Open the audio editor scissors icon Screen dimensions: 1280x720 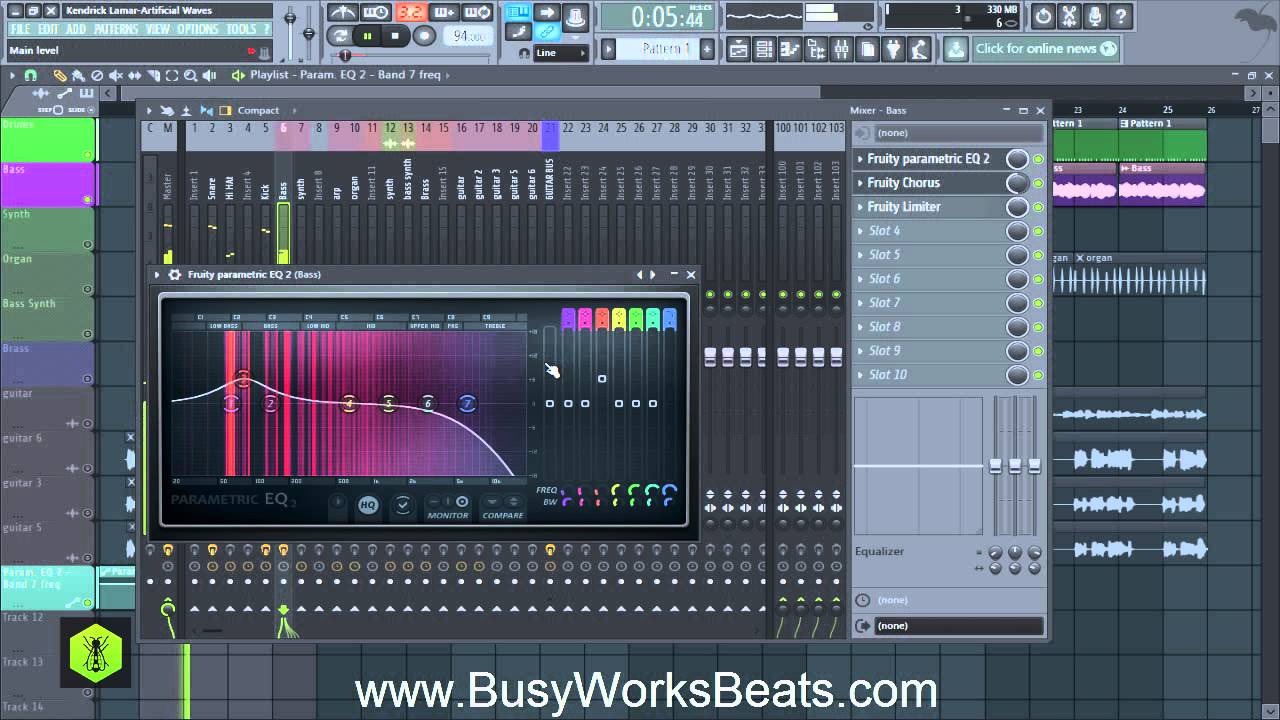(1069, 16)
